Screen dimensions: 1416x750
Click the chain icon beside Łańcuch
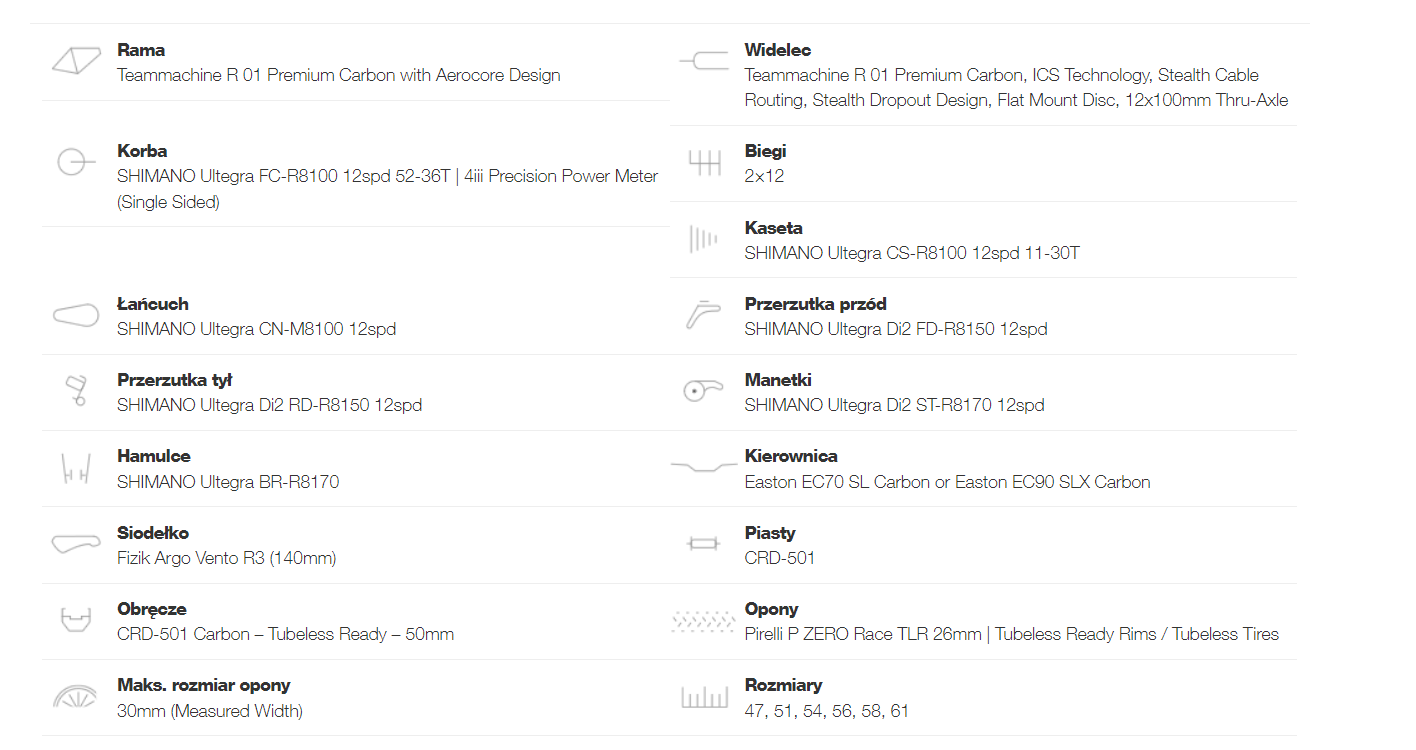(76, 315)
